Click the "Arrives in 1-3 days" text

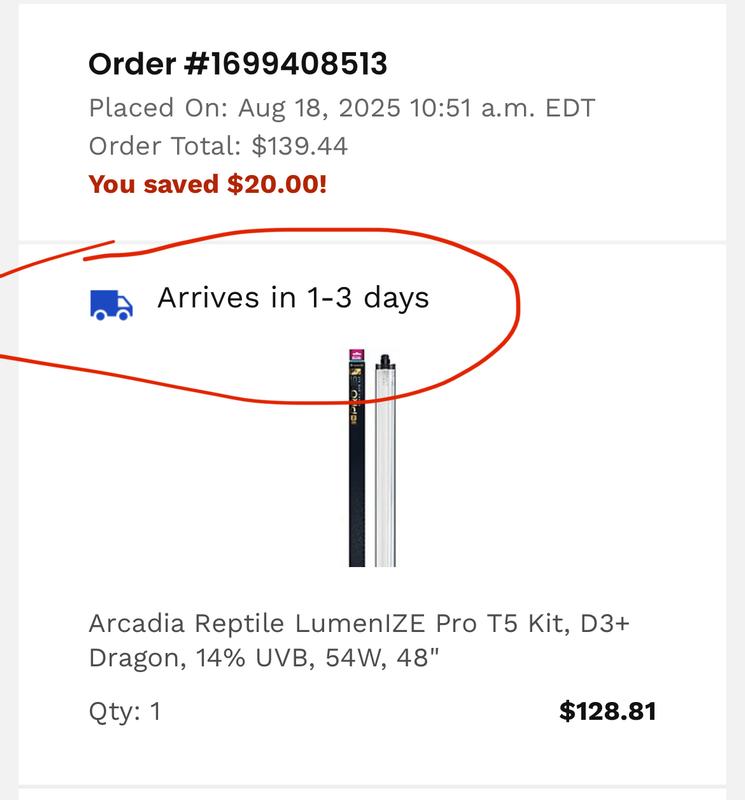point(293,298)
